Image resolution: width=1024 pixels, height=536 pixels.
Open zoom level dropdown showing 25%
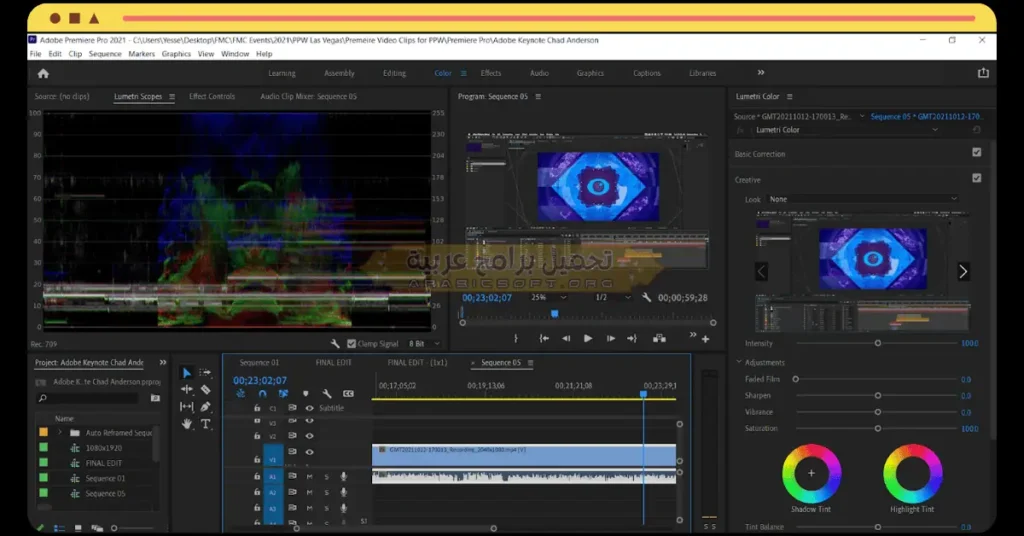pos(549,297)
